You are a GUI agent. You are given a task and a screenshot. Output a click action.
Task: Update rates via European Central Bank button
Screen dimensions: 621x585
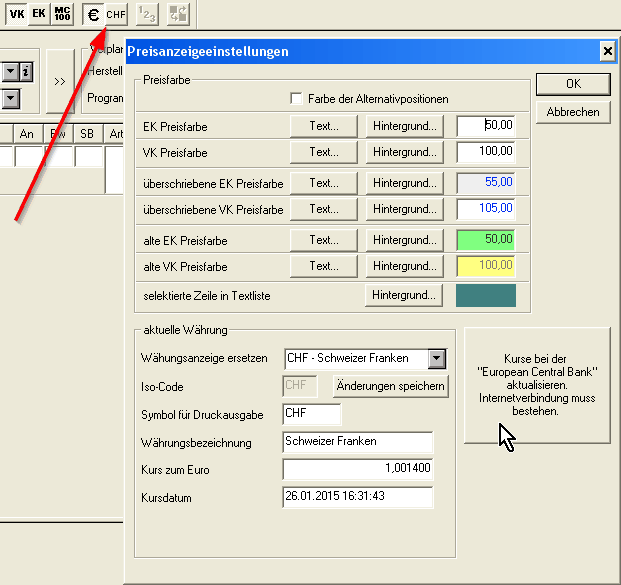click(x=537, y=385)
